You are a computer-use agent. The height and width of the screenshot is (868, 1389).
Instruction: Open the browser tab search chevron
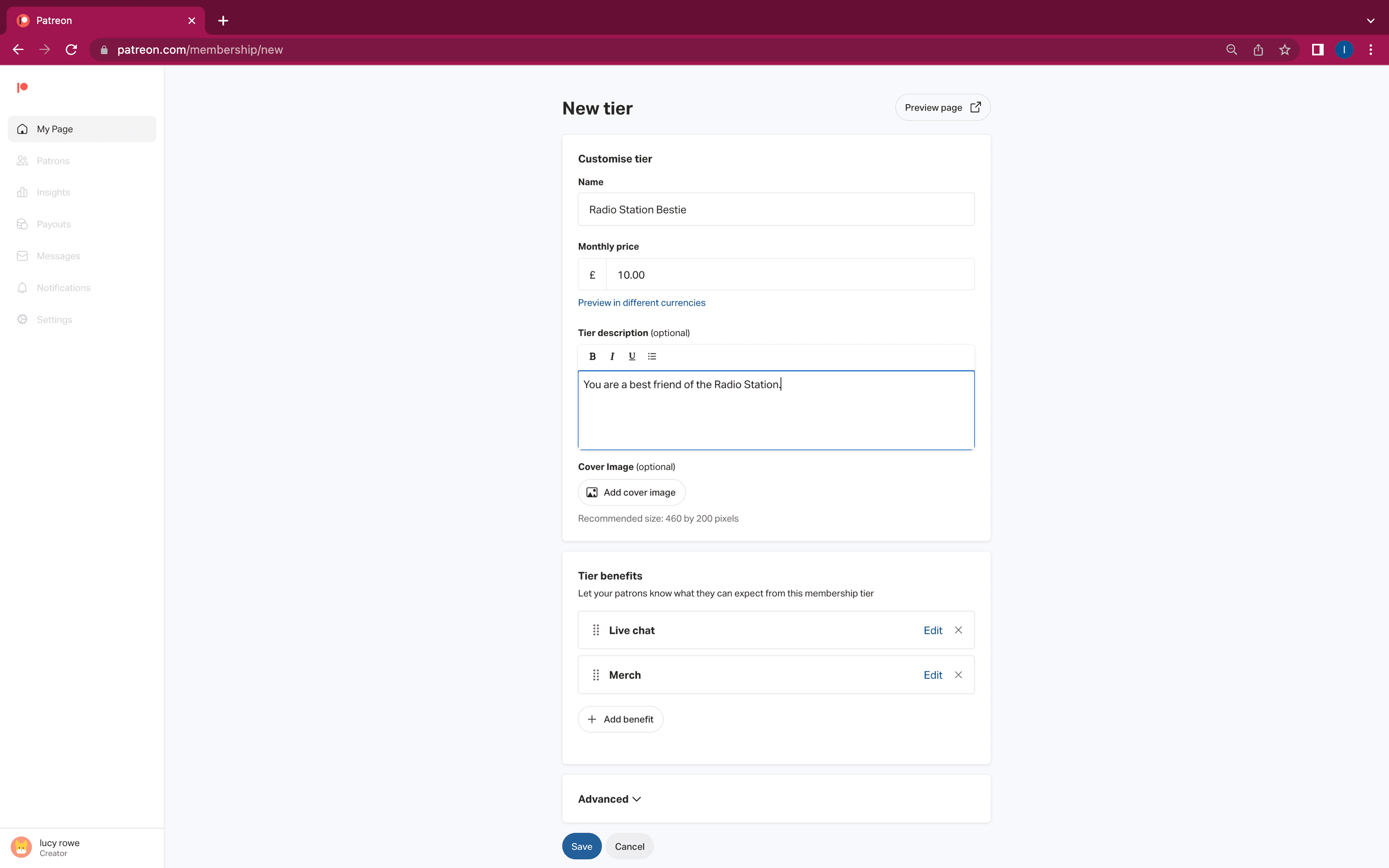pos(1371,20)
